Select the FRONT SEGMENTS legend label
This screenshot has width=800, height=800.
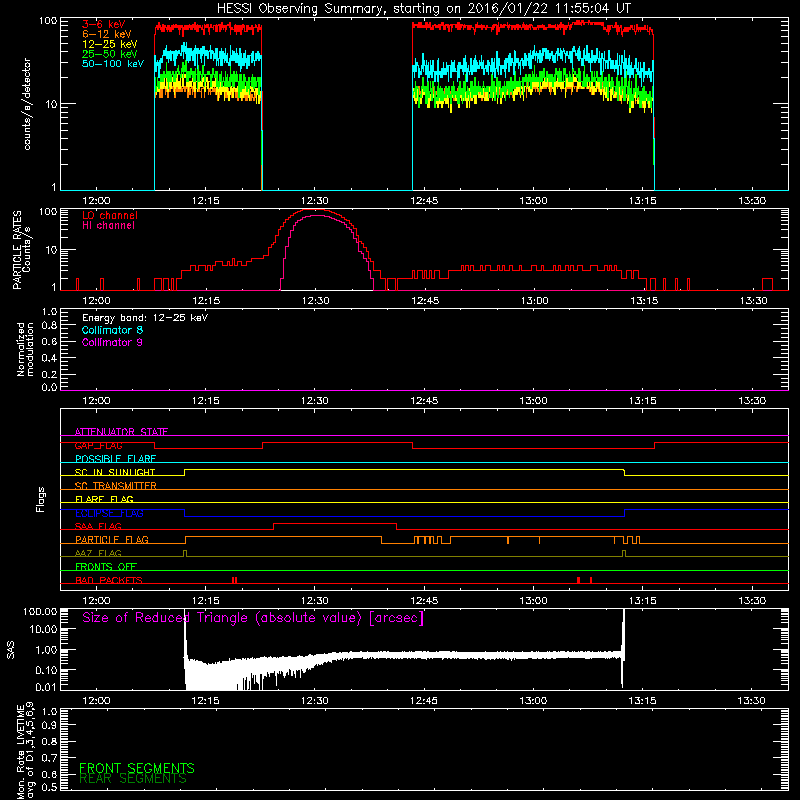click(137, 768)
